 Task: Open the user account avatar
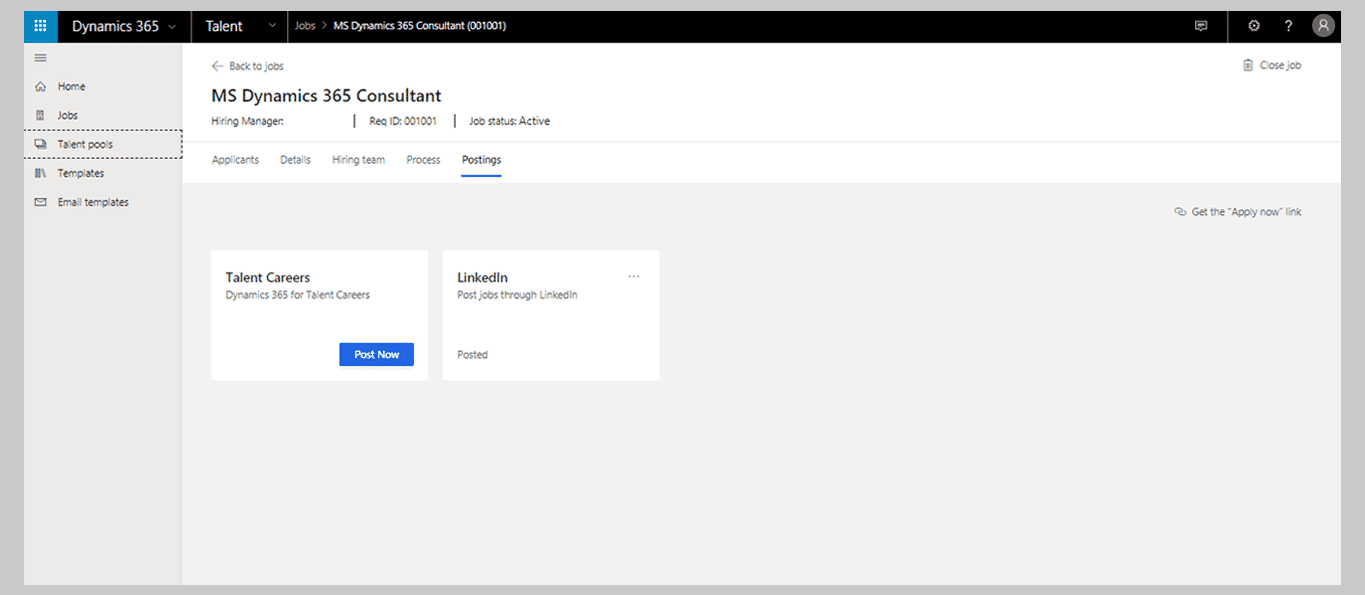pos(1323,26)
